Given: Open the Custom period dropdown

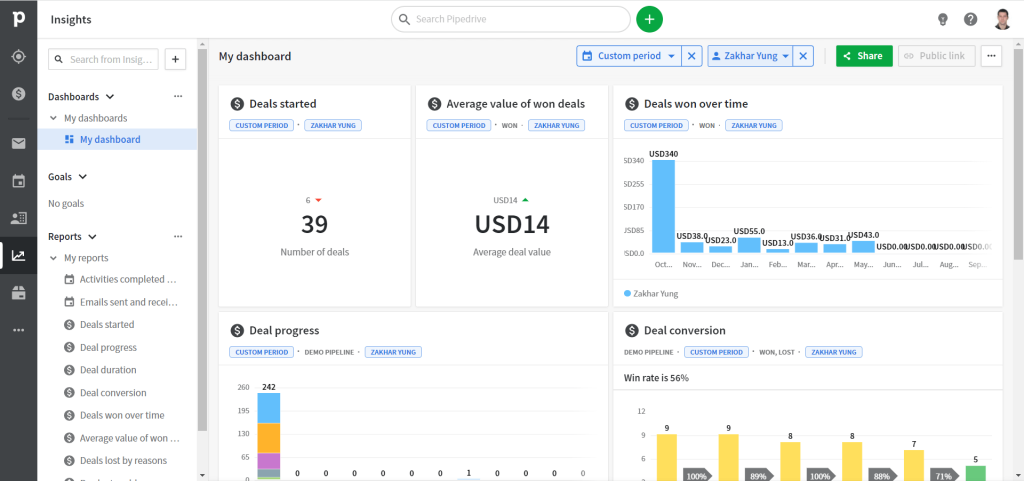Looking at the screenshot, I should 629,56.
